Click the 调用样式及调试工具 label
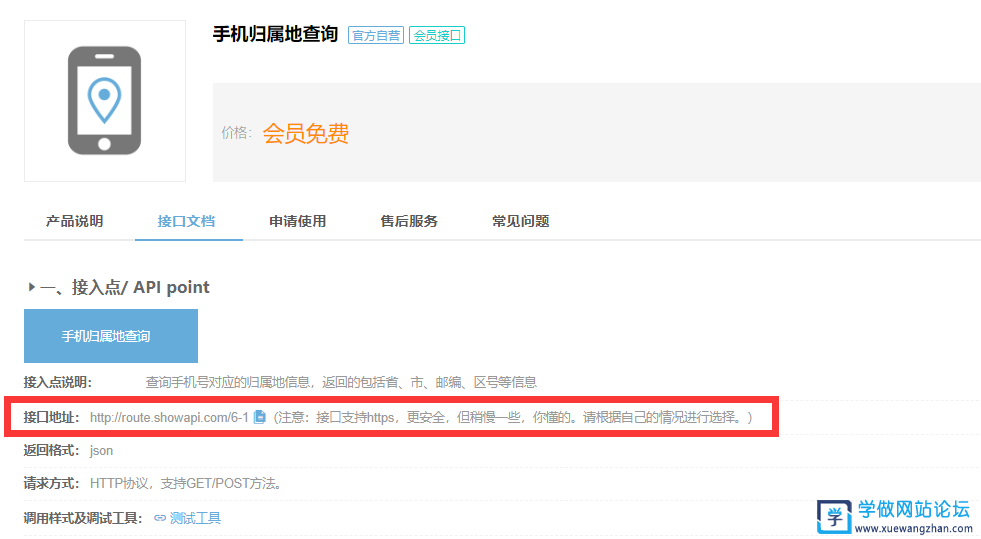The image size is (981, 539). coord(83,518)
